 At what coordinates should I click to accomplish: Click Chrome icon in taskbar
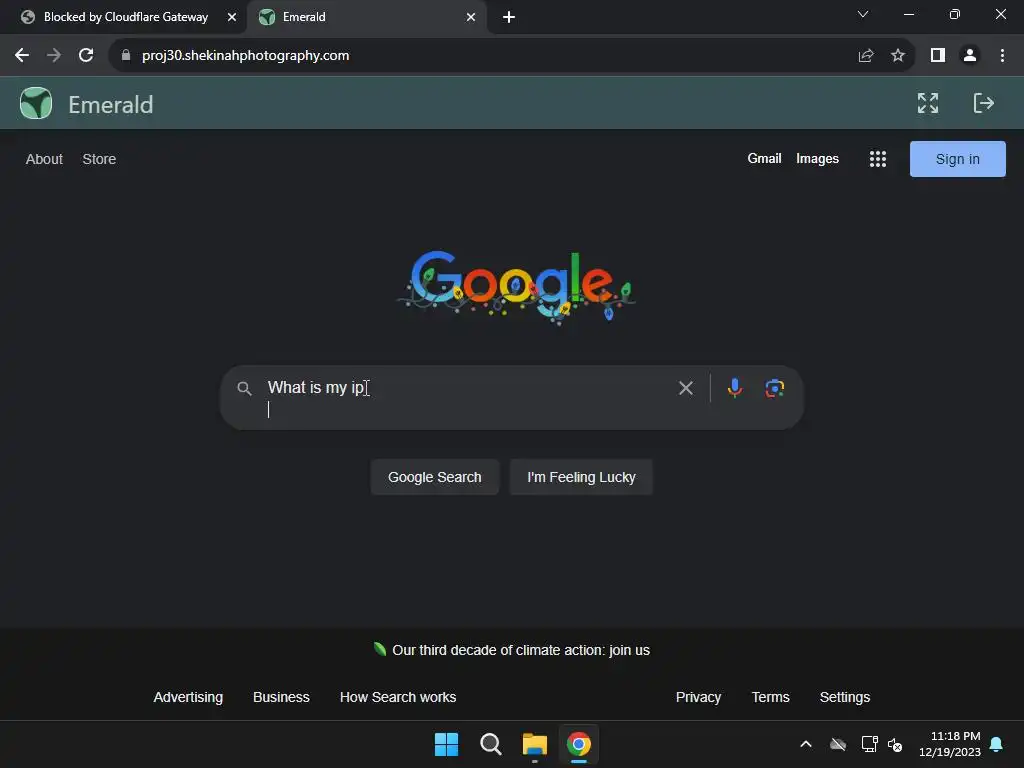(x=579, y=744)
